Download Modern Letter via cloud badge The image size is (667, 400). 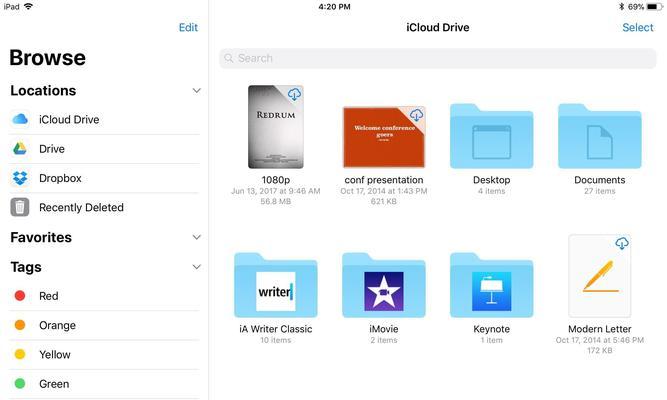point(622,243)
